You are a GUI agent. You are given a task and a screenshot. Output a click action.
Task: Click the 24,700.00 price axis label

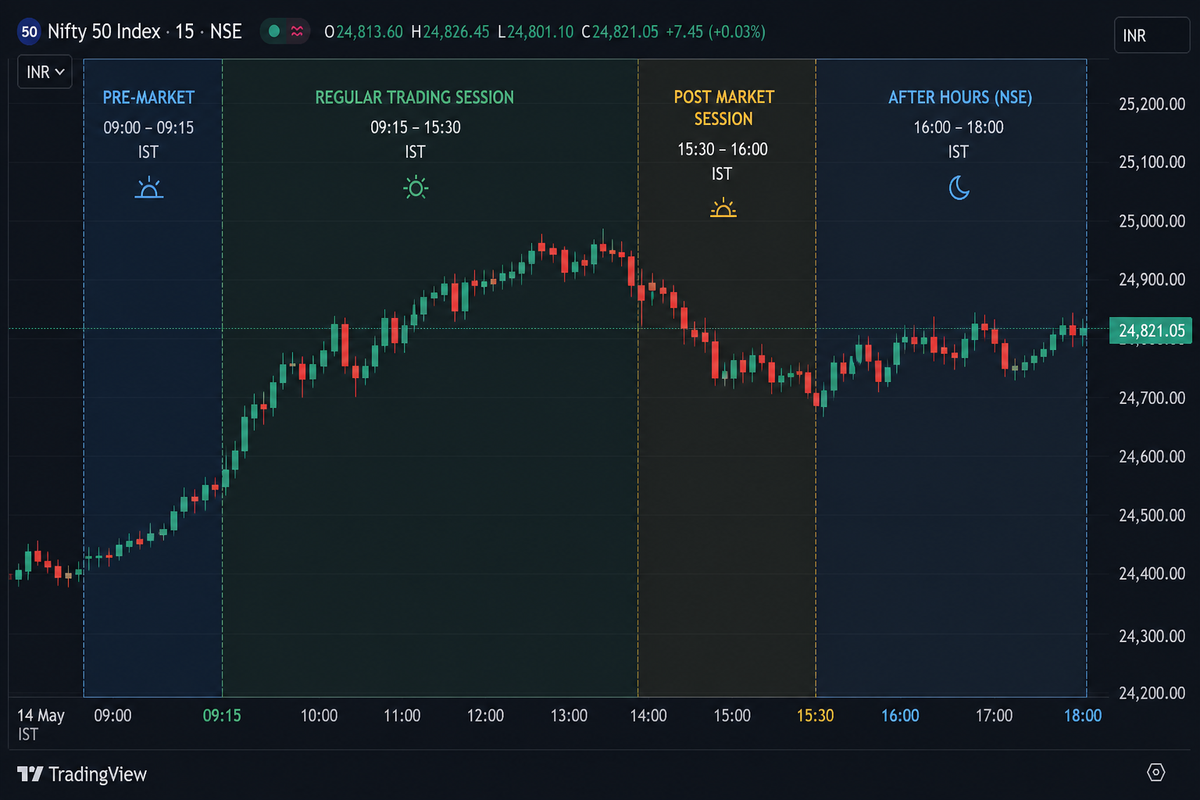1152,398
